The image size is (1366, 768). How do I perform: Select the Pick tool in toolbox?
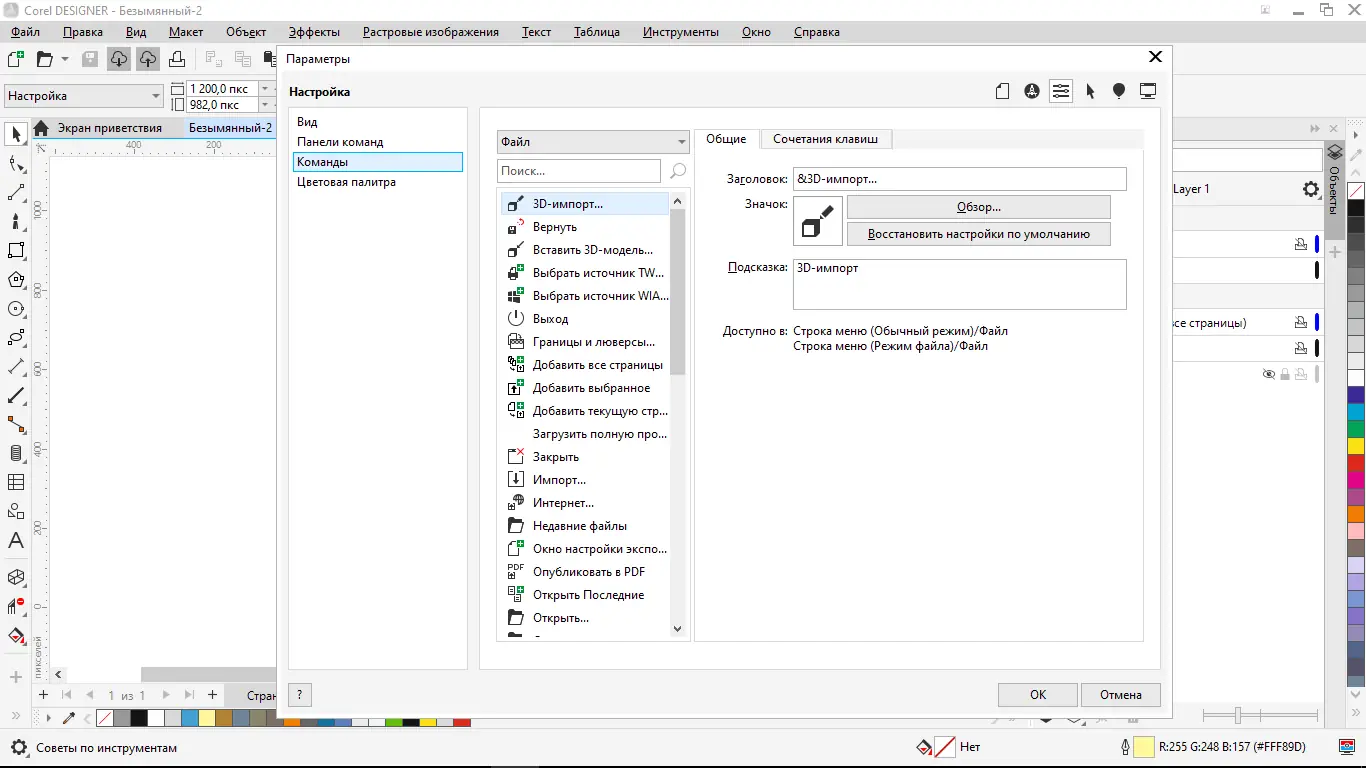(x=16, y=134)
